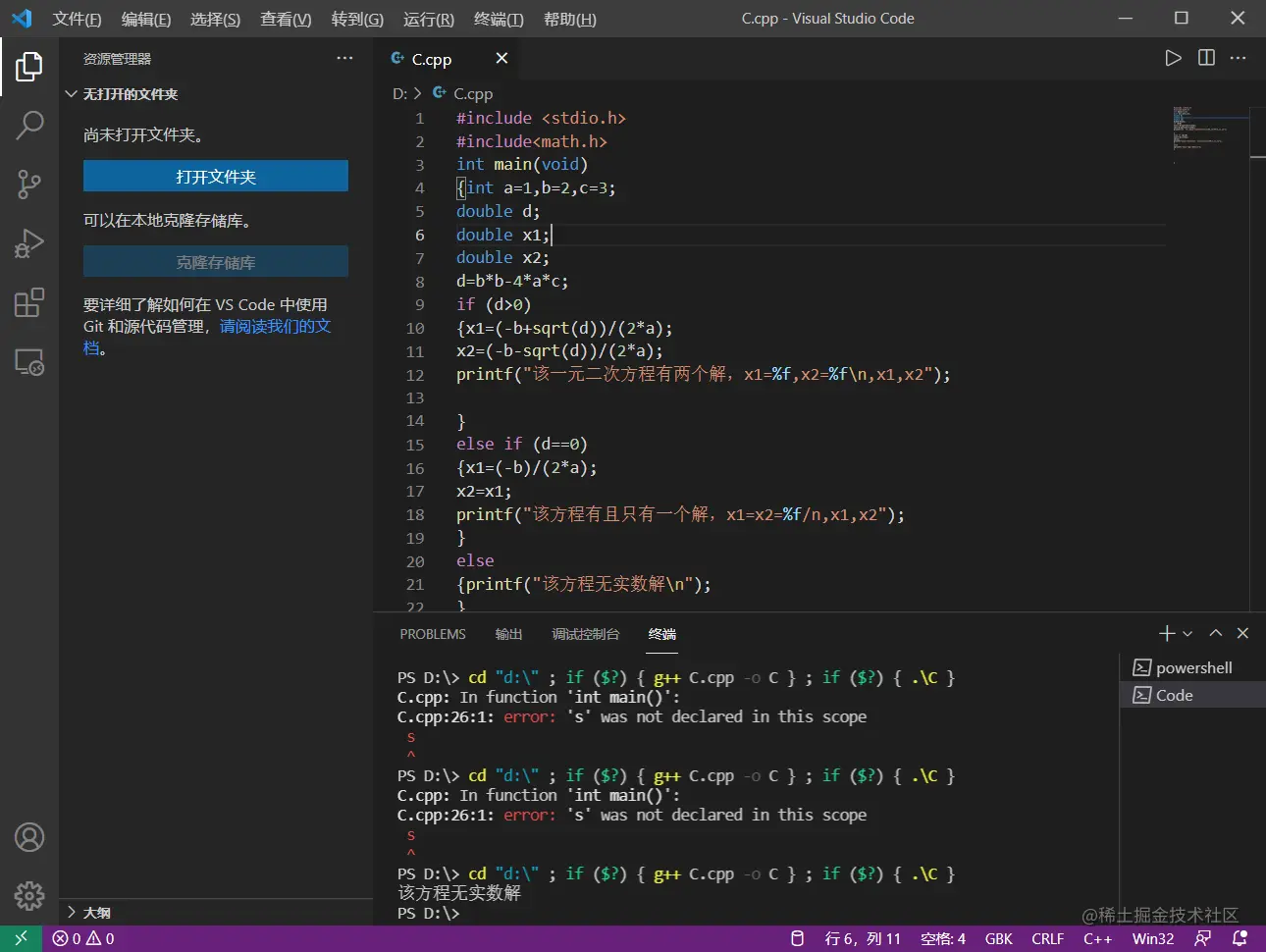Screen dimensions: 1266x952
Task: Open notifications bell in status bar
Action: (1240, 938)
